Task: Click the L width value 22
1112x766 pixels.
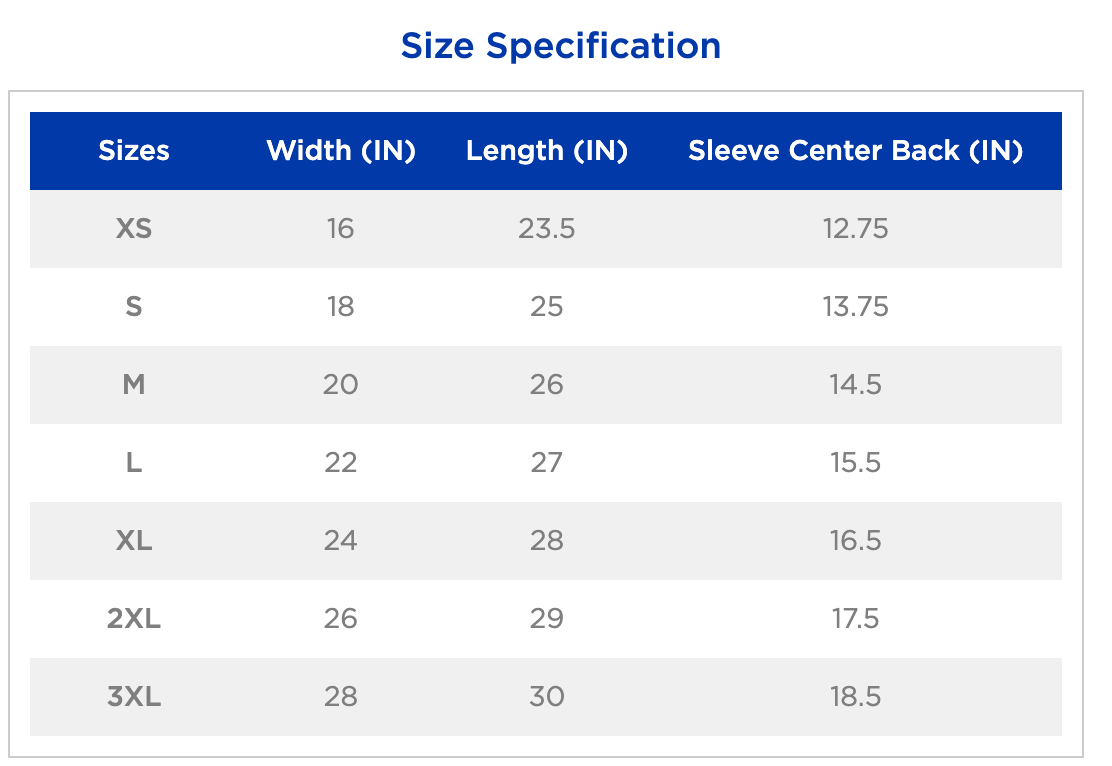Action: 340,463
